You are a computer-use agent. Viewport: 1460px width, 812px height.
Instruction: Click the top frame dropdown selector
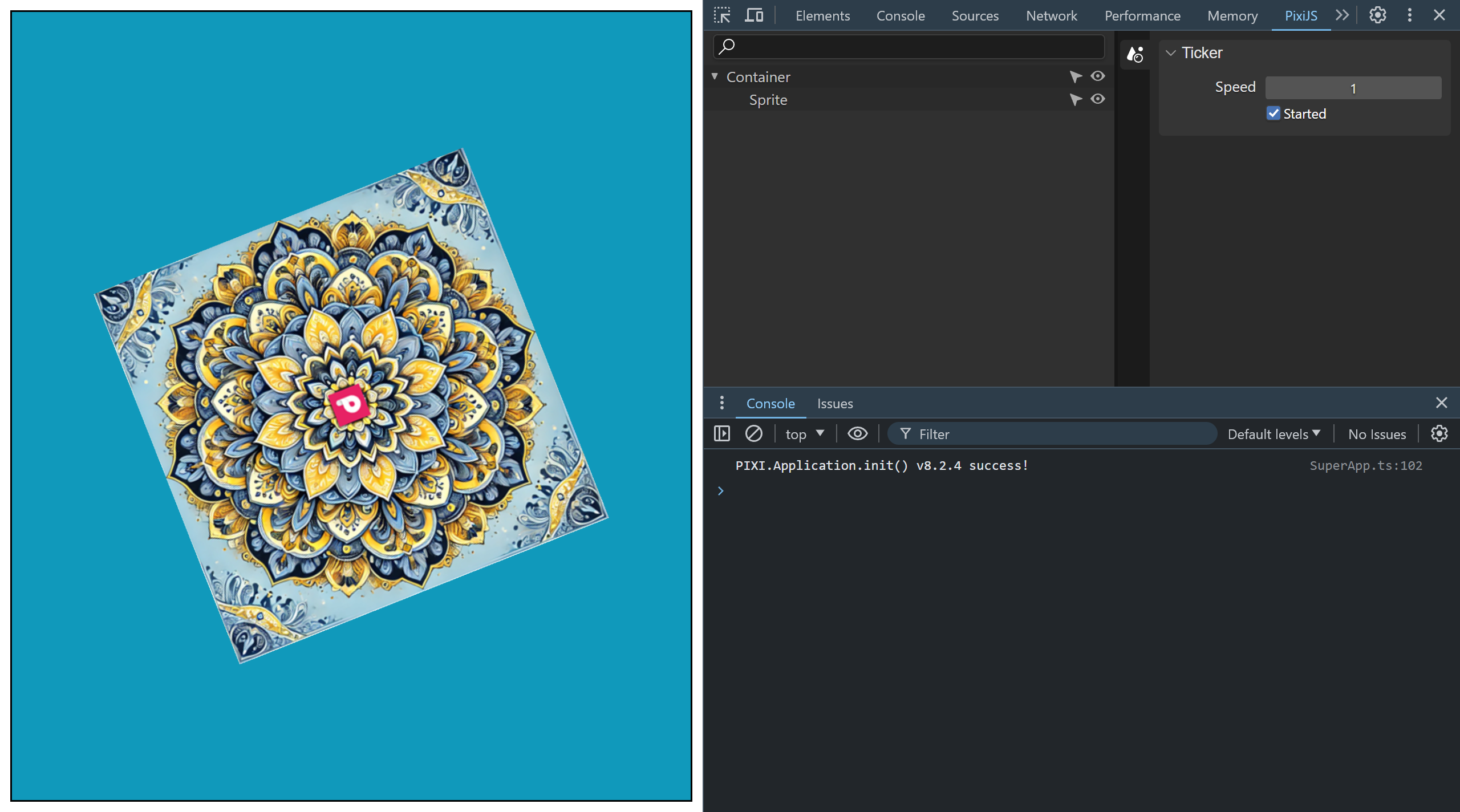[x=804, y=433]
